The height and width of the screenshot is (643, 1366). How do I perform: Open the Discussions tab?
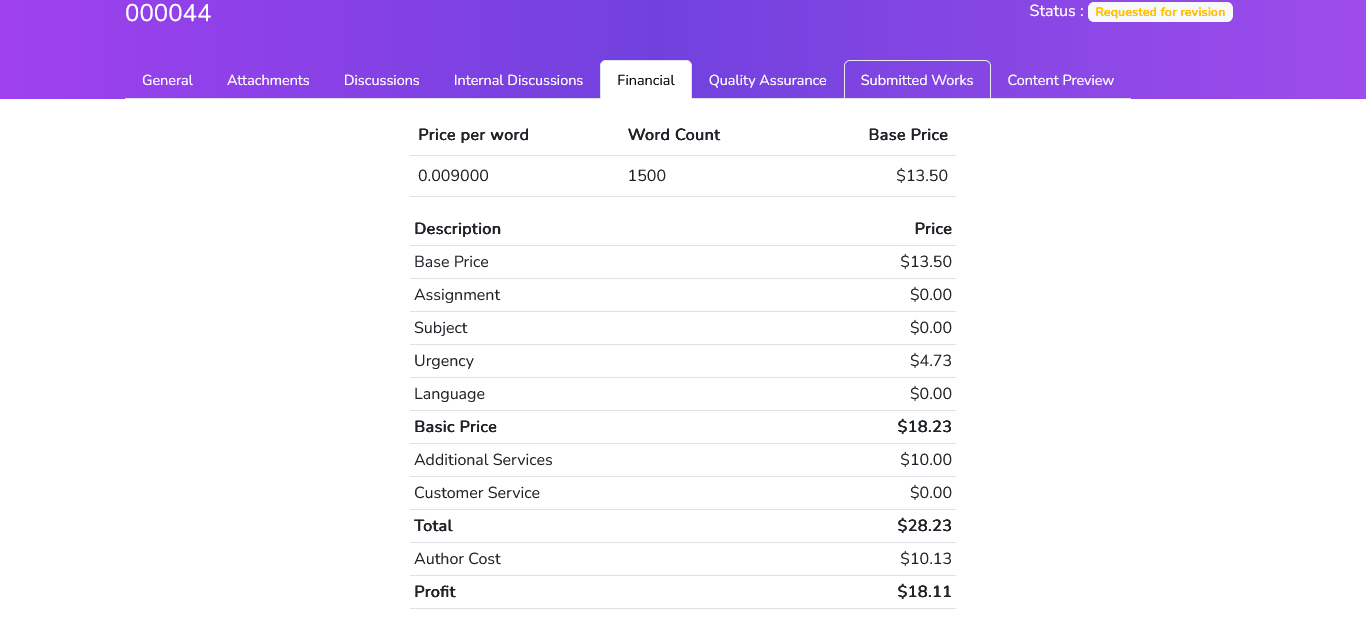381,80
